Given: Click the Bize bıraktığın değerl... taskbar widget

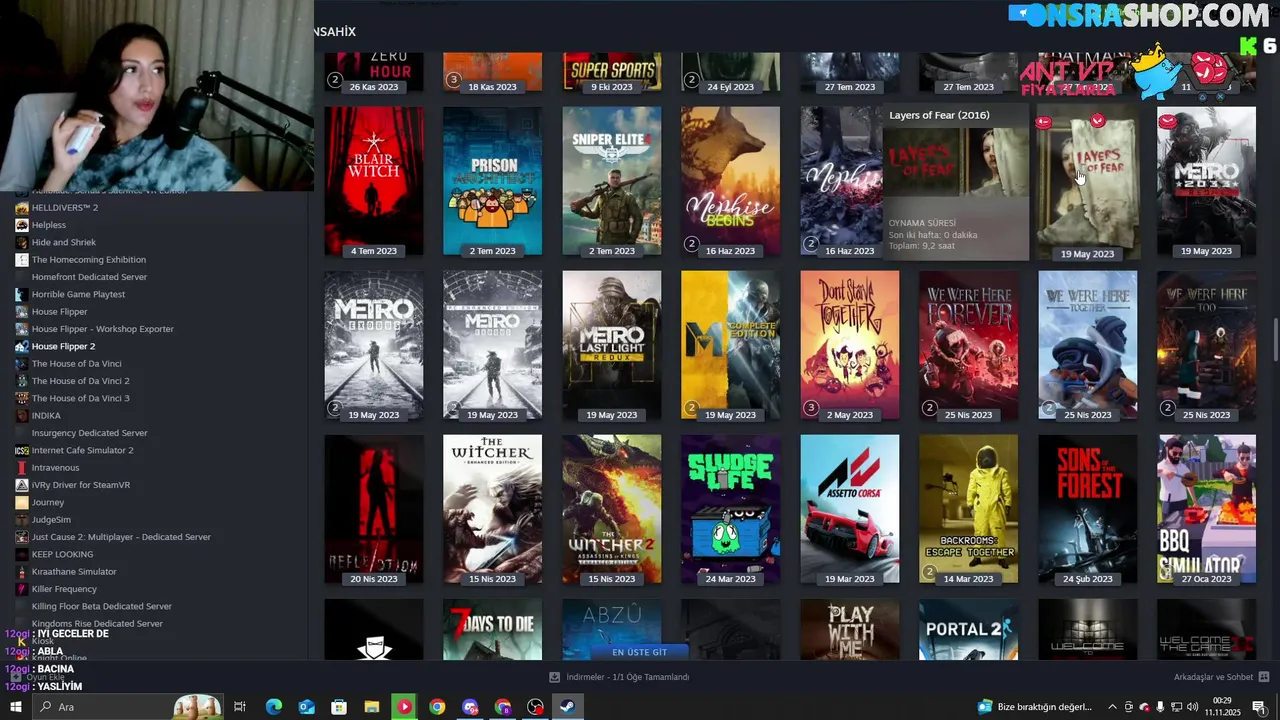Looking at the screenshot, I should 1036,707.
